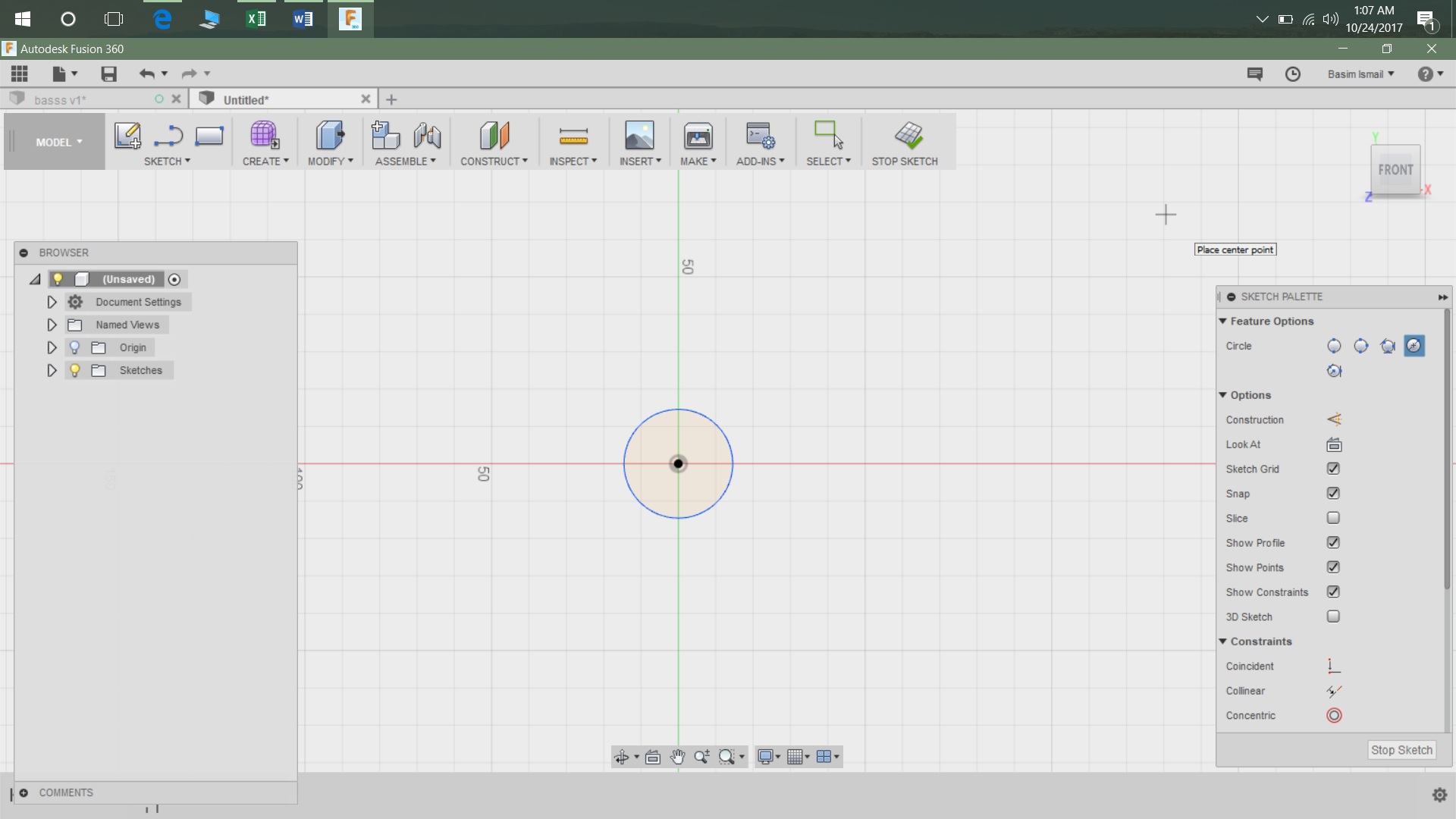This screenshot has height=819, width=1456.
Task: Open the job status clock icon
Action: pos(1293,74)
